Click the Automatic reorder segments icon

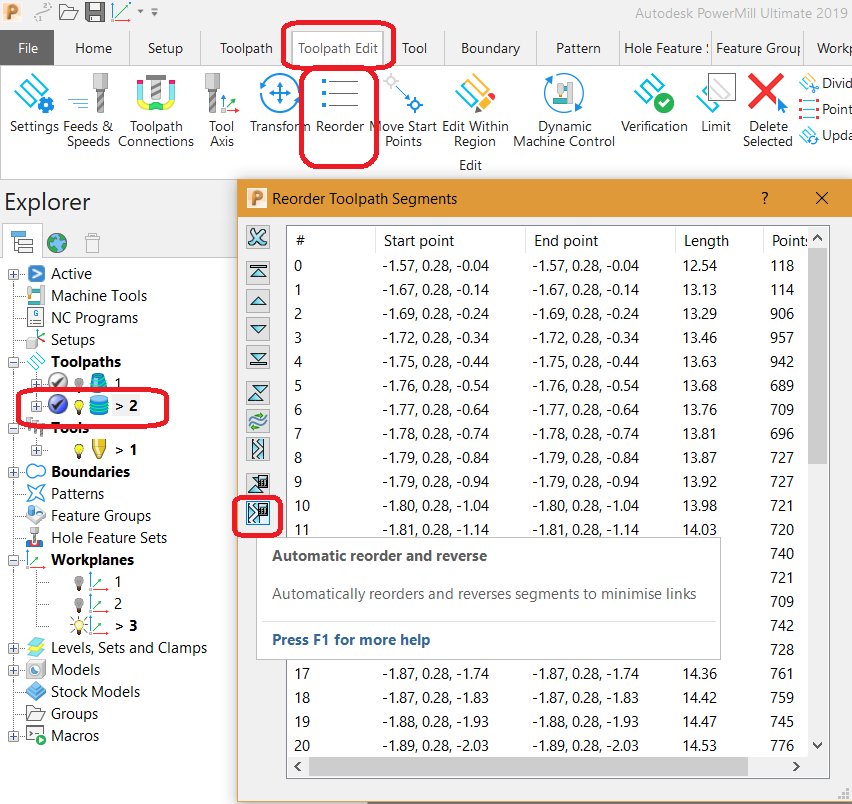258,482
